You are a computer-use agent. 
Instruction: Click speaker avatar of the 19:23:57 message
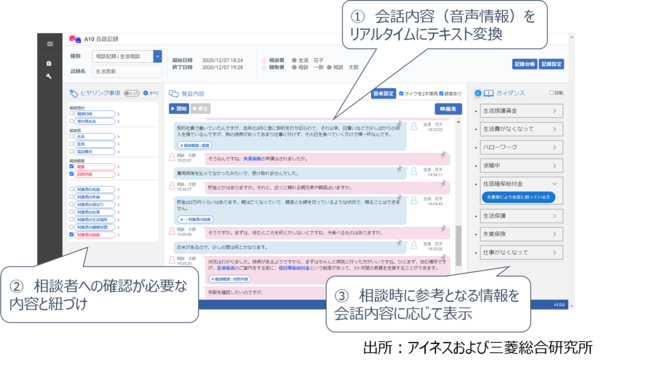172,157
